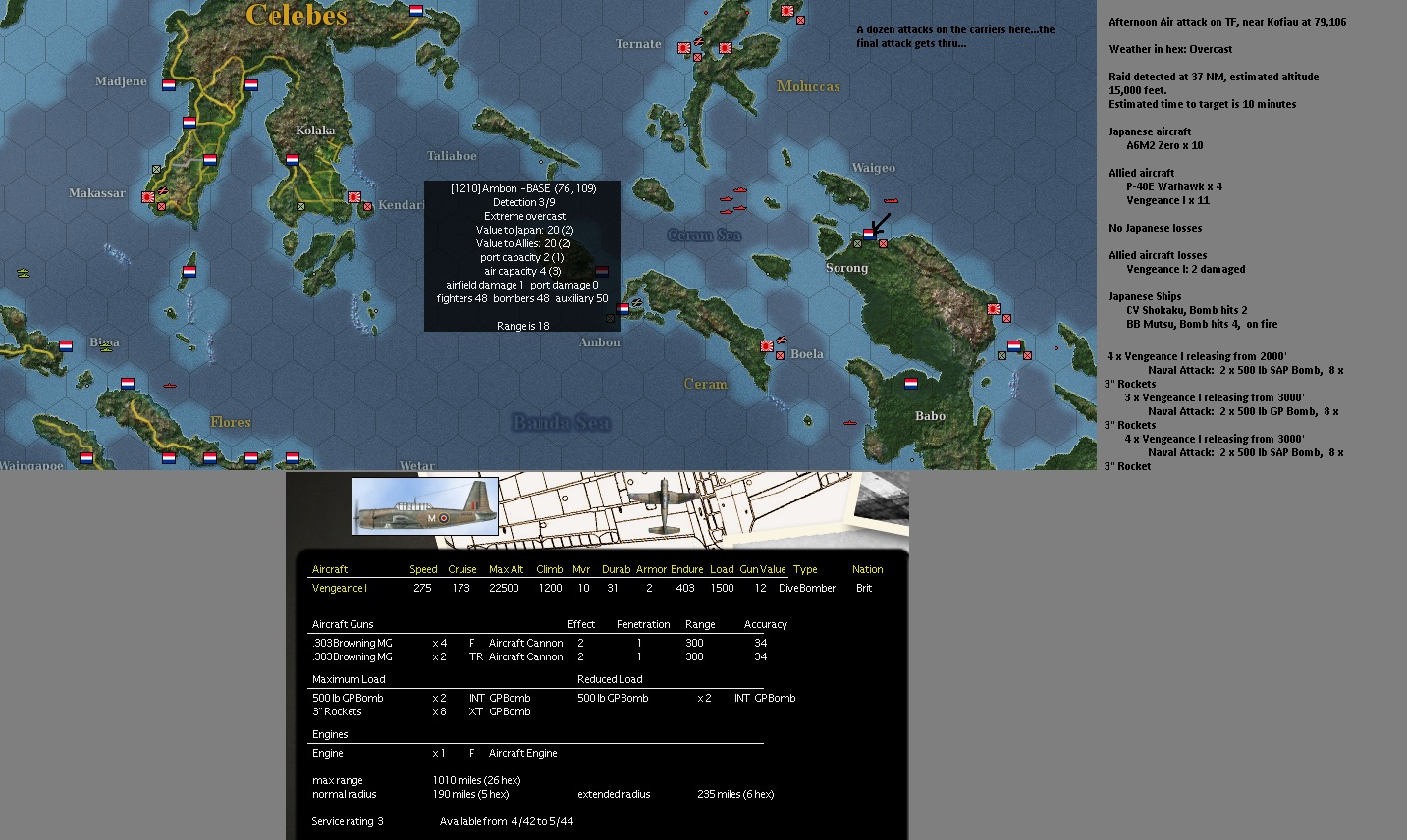Image resolution: width=1407 pixels, height=840 pixels.
Task: Select 'Range is 18' in the tooltip
Action: tap(522, 326)
